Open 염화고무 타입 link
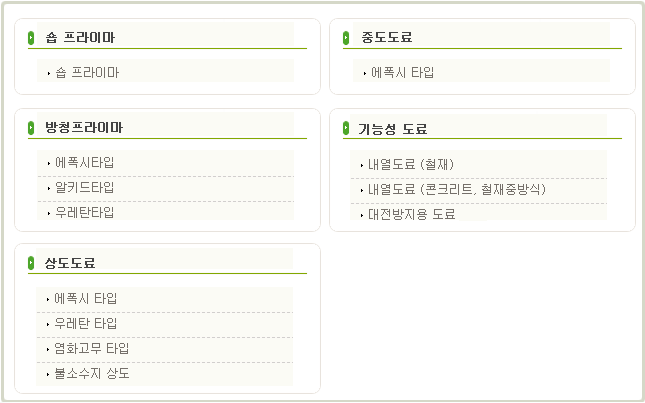Viewport: 645px width, 403px height. [92, 349]
